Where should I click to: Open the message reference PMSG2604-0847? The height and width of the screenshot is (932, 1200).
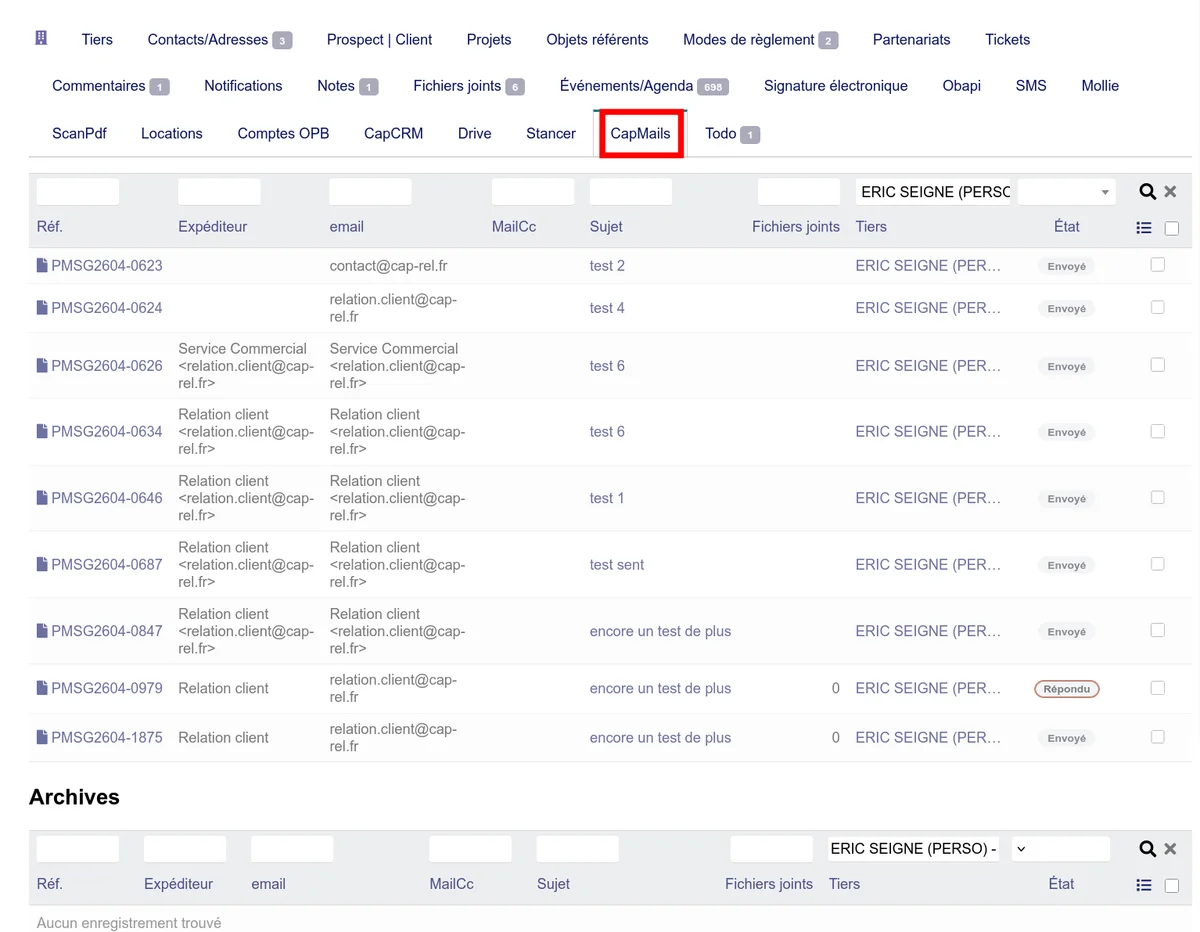[107, 631]
